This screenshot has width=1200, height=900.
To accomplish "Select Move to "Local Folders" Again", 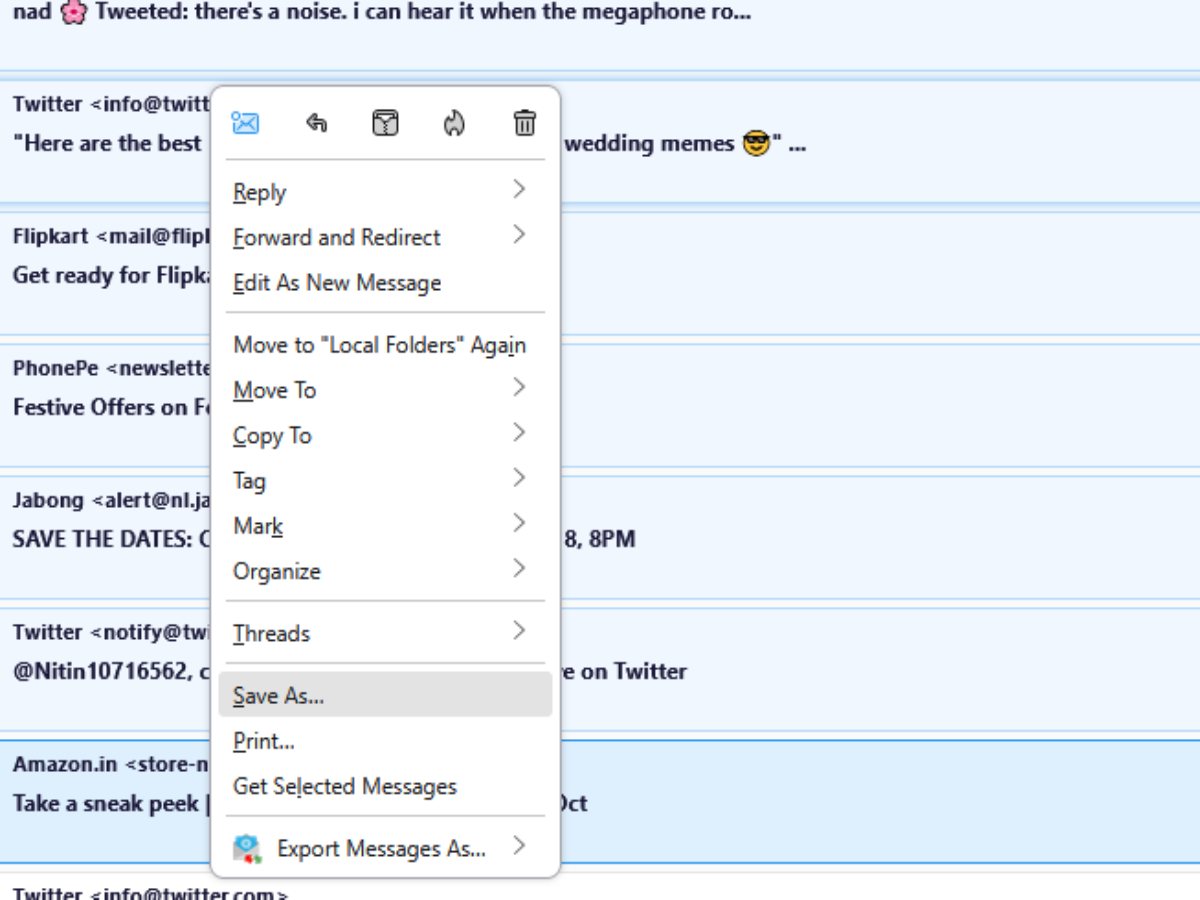I will point(385,345).
